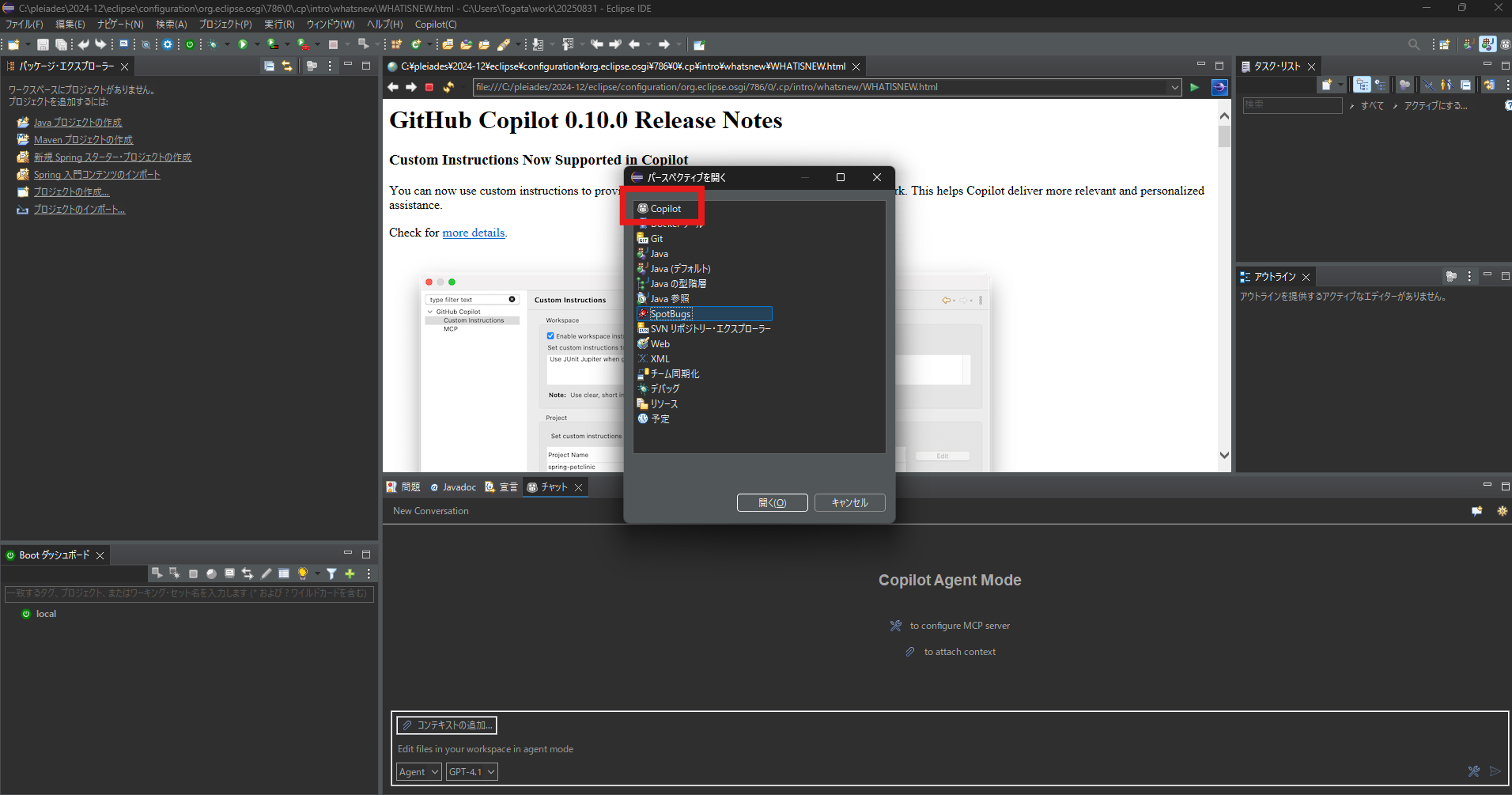Toggle Link with Editor in Package Explorer
Image resolution: width=1512 pixels, height=795 pixels.
click(x=287, y=66)
